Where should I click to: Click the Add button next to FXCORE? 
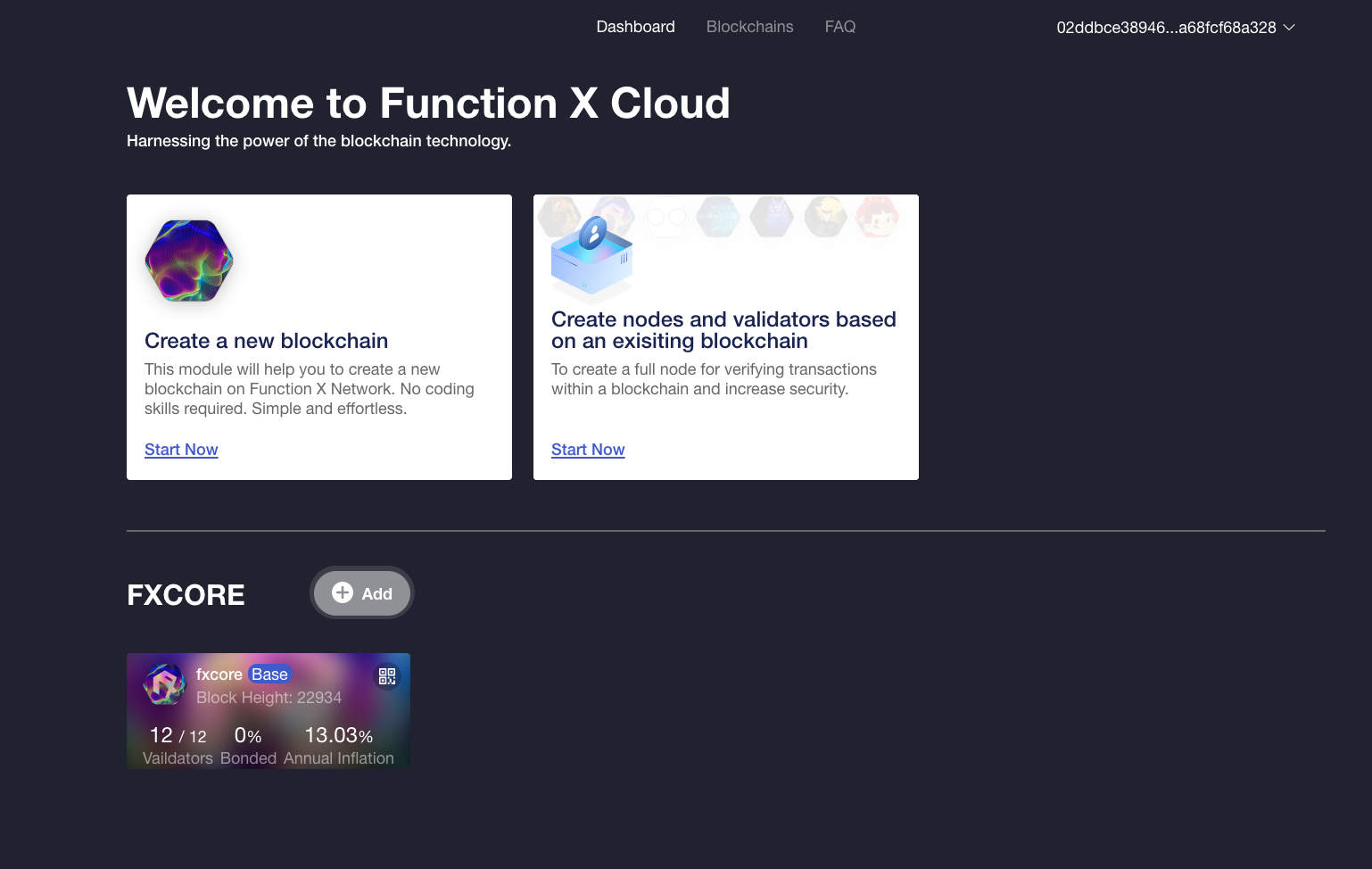pyautogui.click(x=362, y=593)
